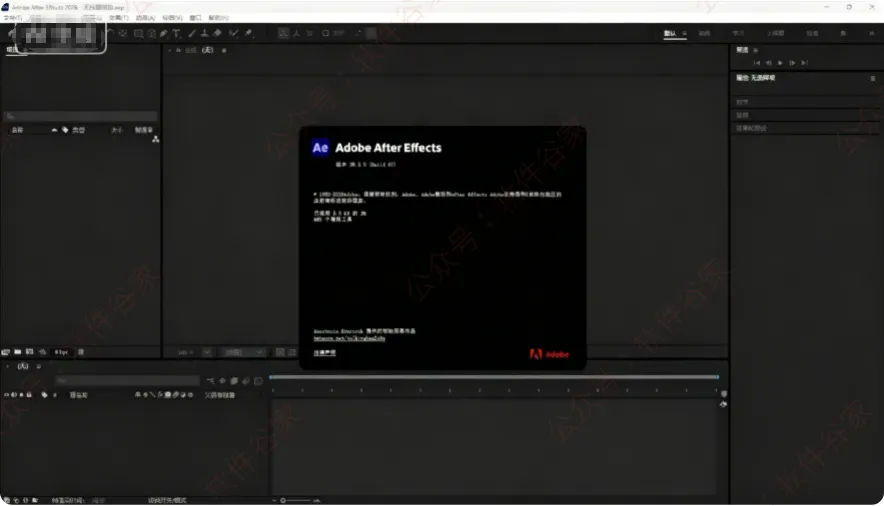This screenshot has width=884, height=506.
Task: Switch to the 学习 workspace tab
Action: click(x=738, y=33)
